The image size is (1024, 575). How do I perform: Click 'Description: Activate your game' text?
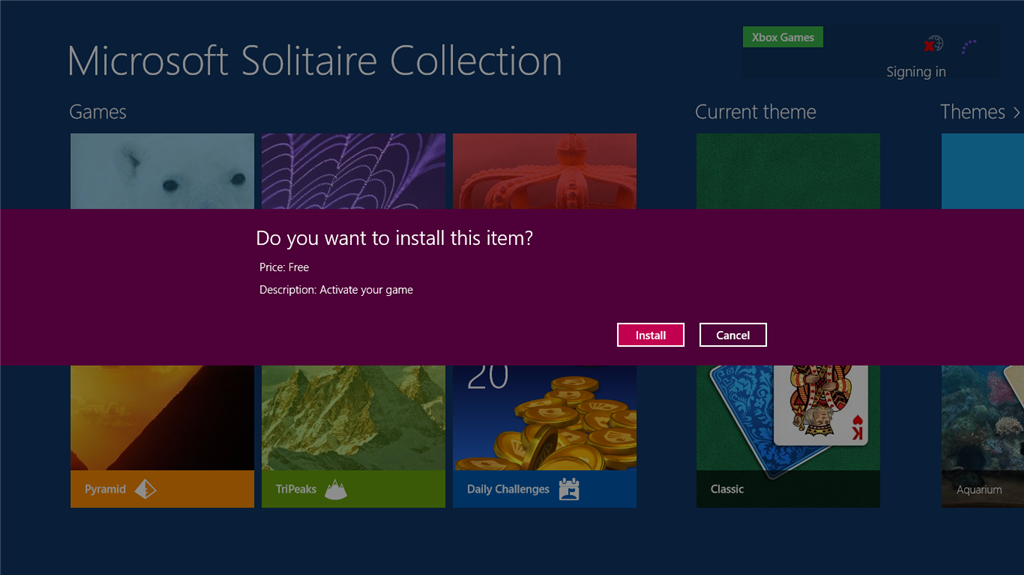pyautogui.click(x=336, y=289)
